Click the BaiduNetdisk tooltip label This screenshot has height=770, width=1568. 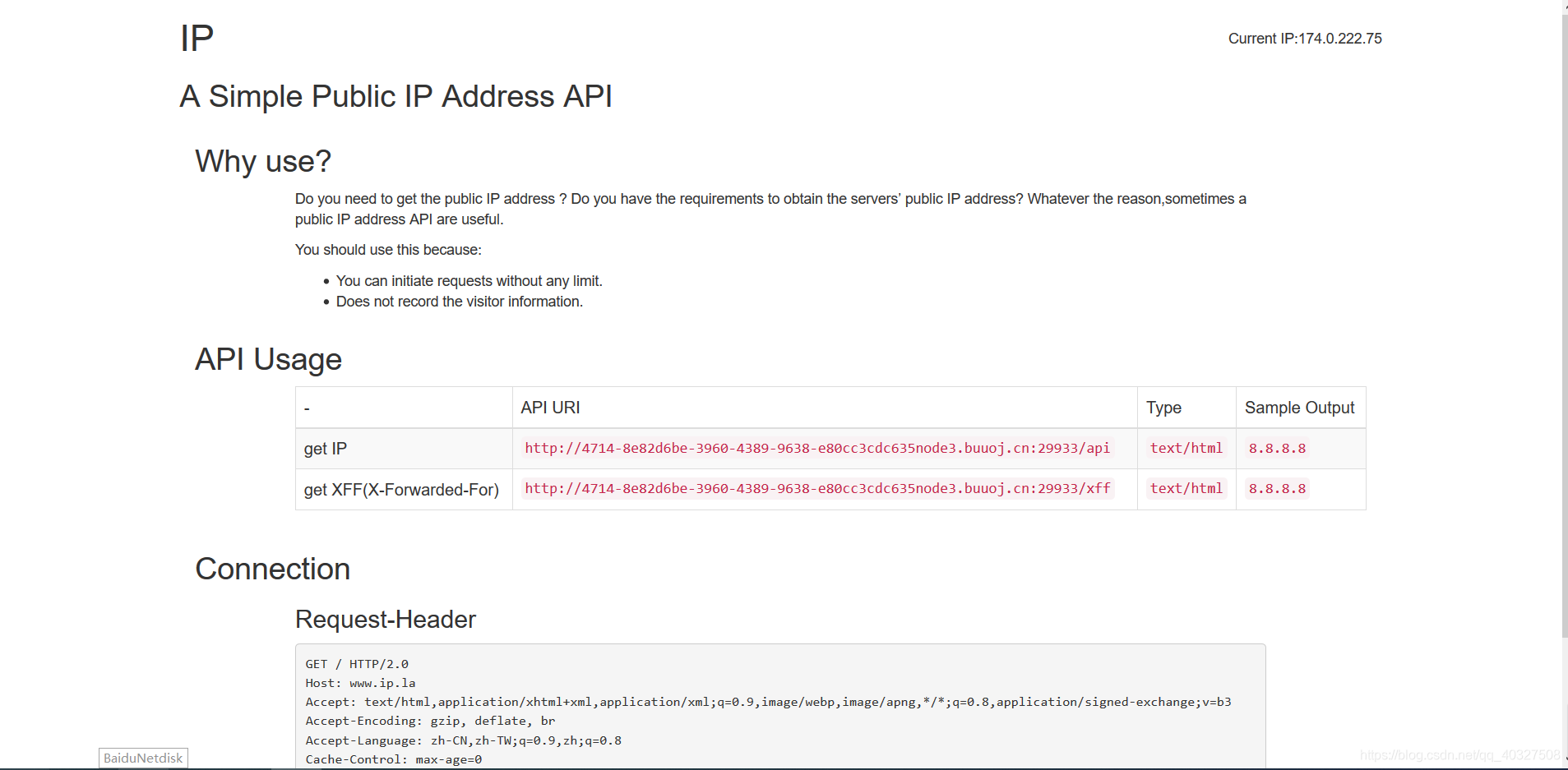coord(143,758)
